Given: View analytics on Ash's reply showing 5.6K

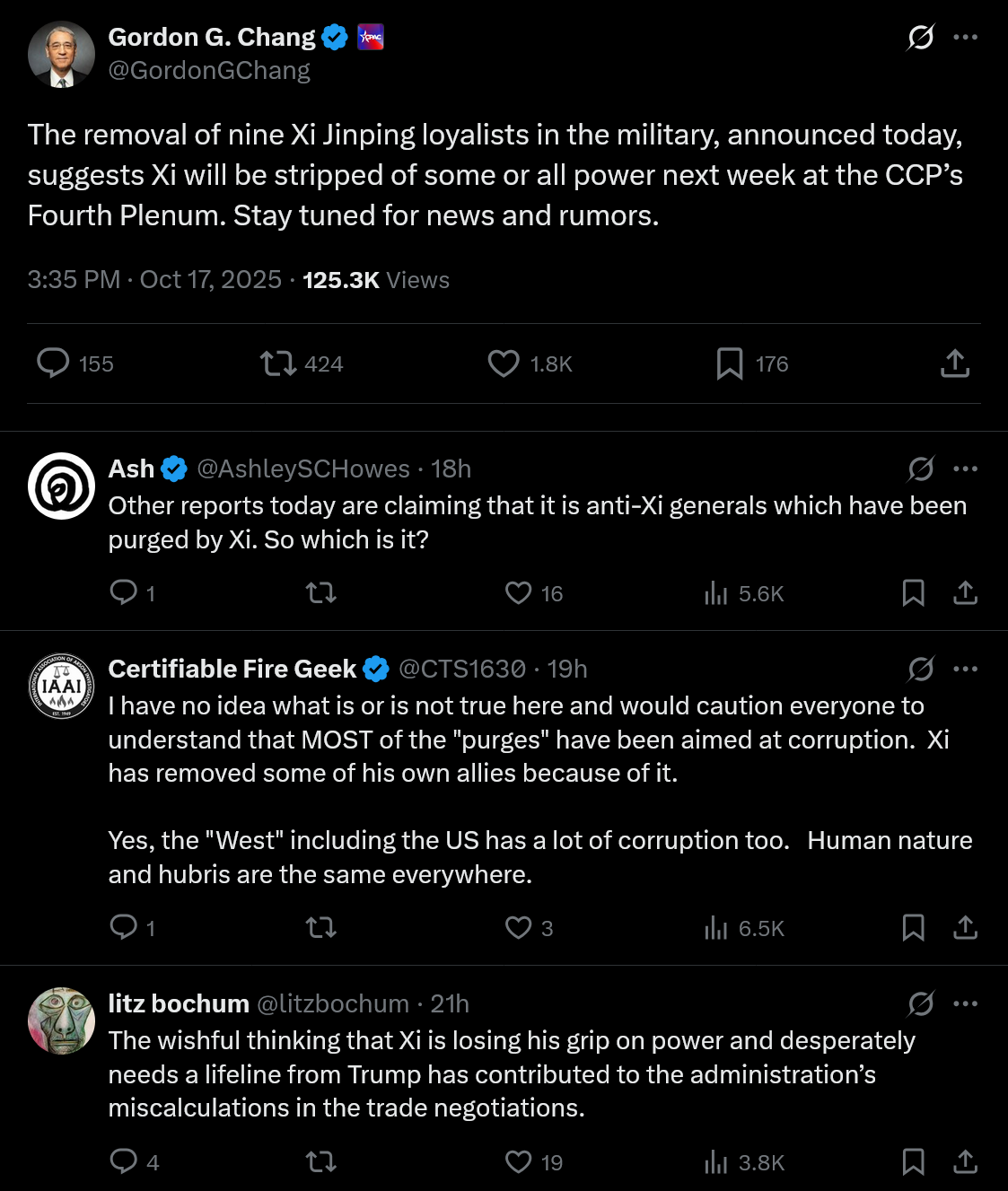Looking at the screenshot, I should click(x=716, y=593).
